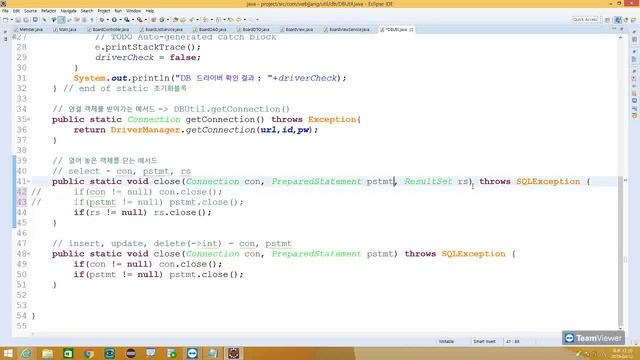Click the New file toolbar icon
The image size is (640, 360).
[5, 20]
